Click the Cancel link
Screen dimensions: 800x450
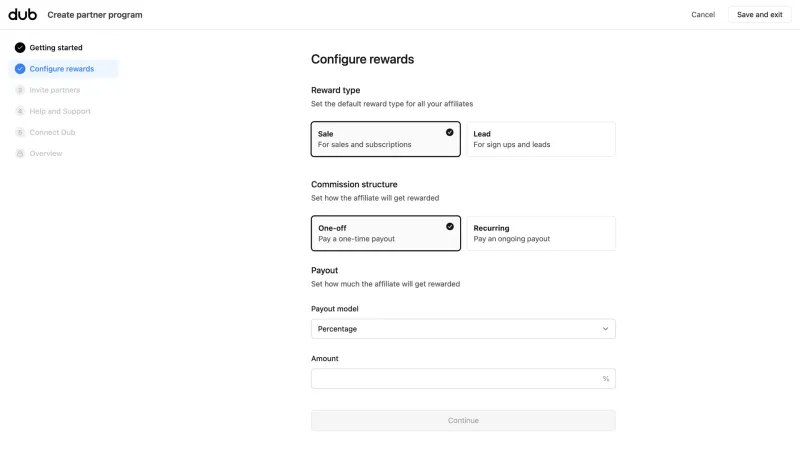703,15
